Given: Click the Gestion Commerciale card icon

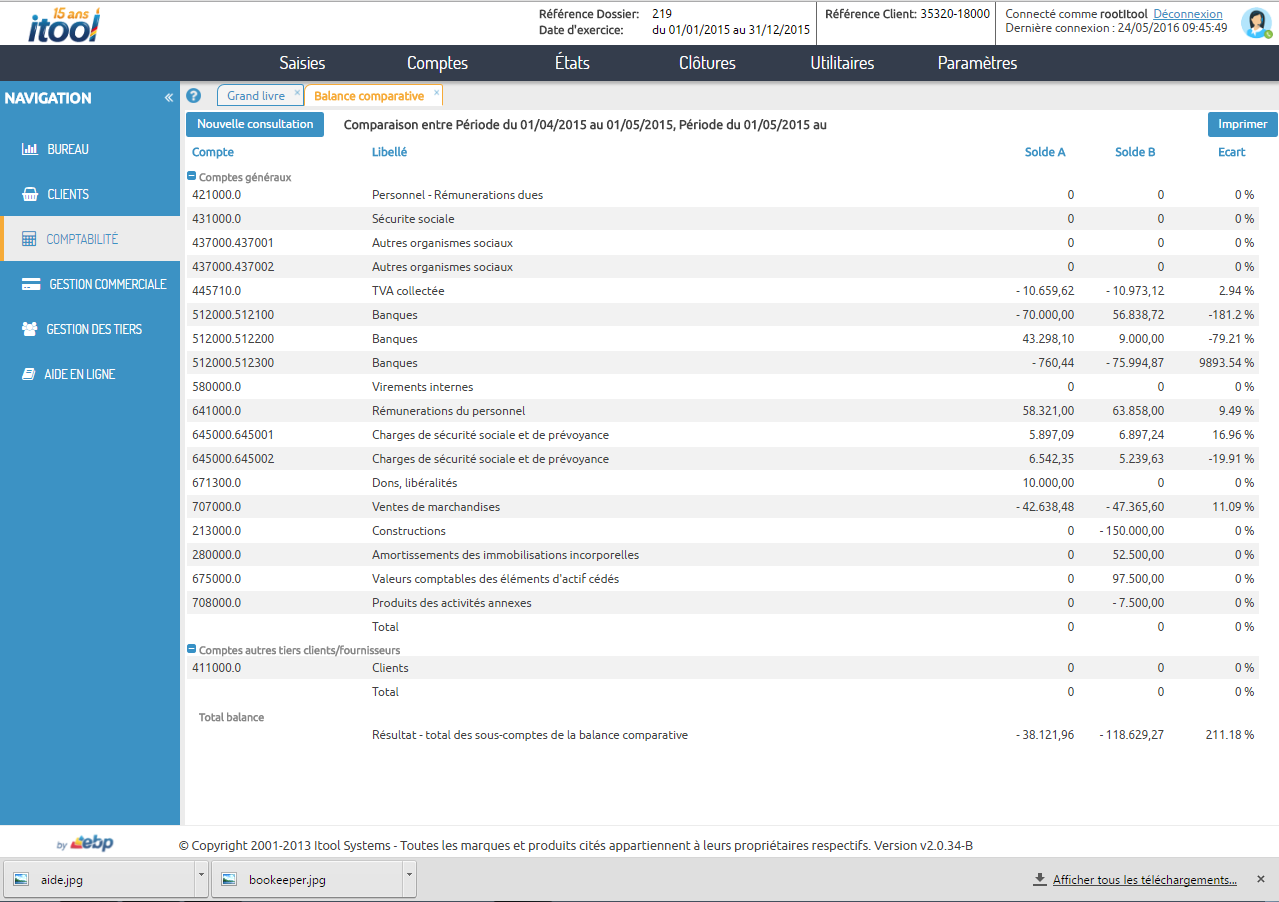Looking at the screenshot, I should 31,284.
